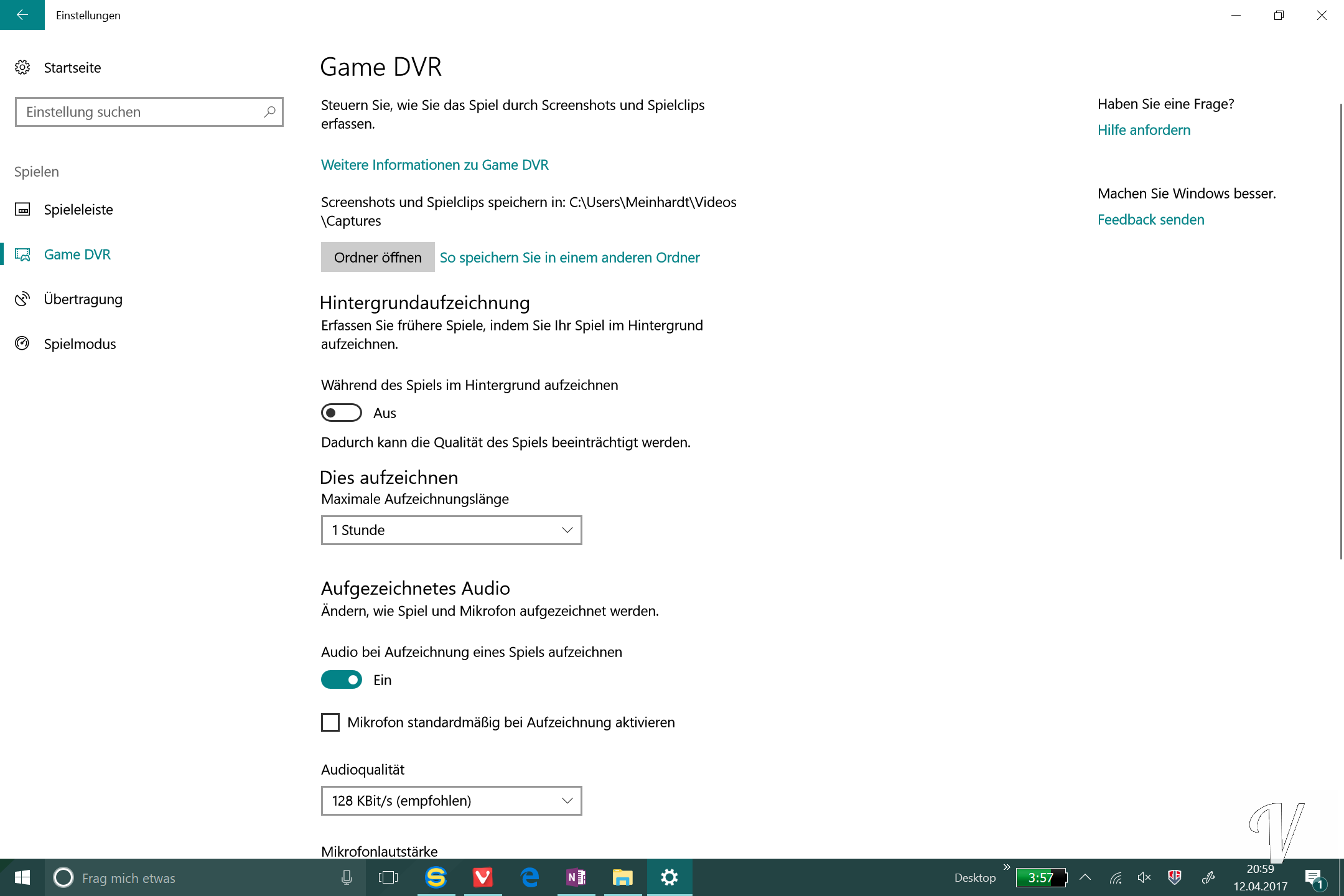Image resolution: width=1344 pixels, height=896 pixels.
Task: Enable background recording toggle
Action: pyautogui.click(x=341, y=413)
